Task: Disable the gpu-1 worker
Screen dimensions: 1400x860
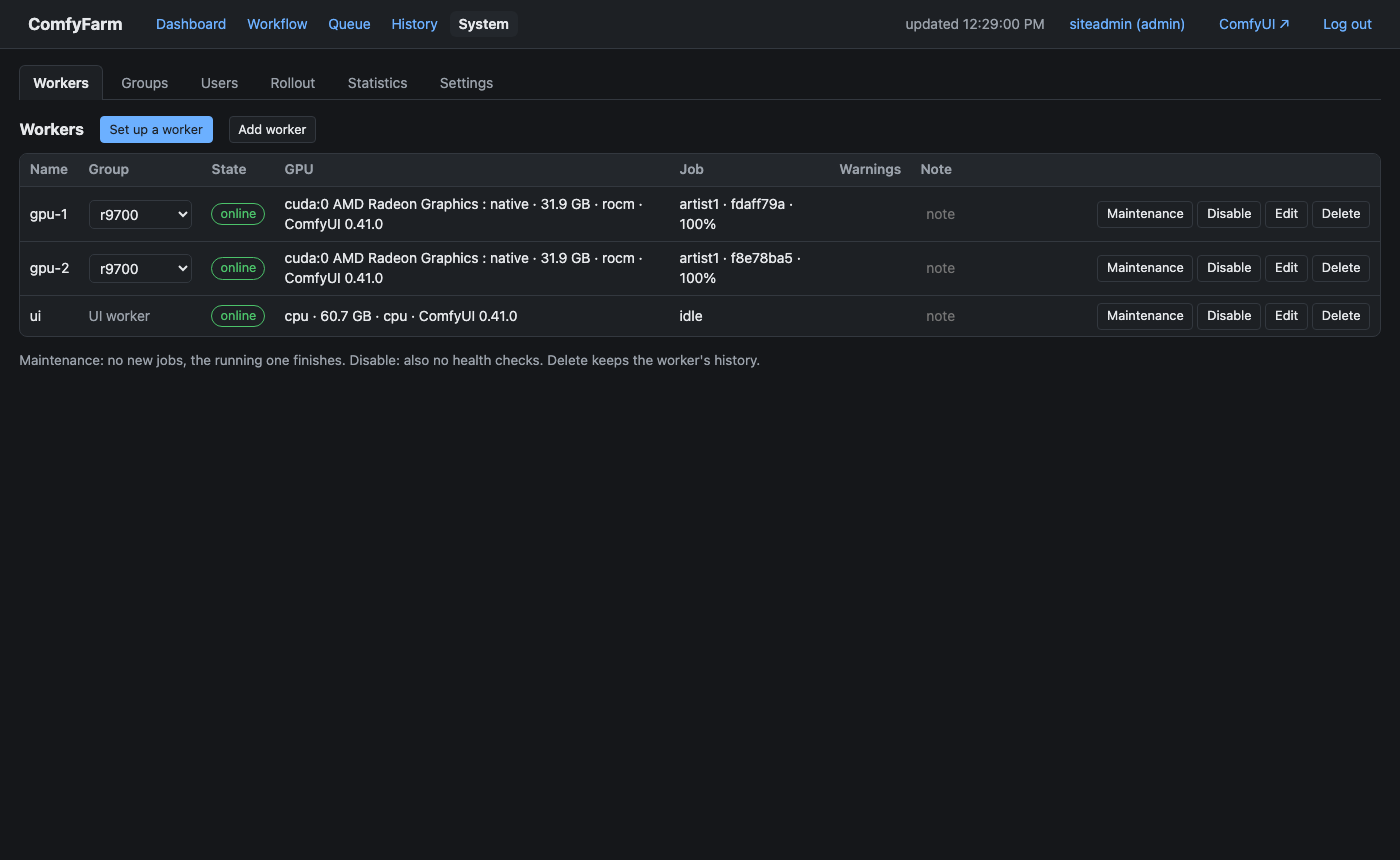Action: (1229, 214)
